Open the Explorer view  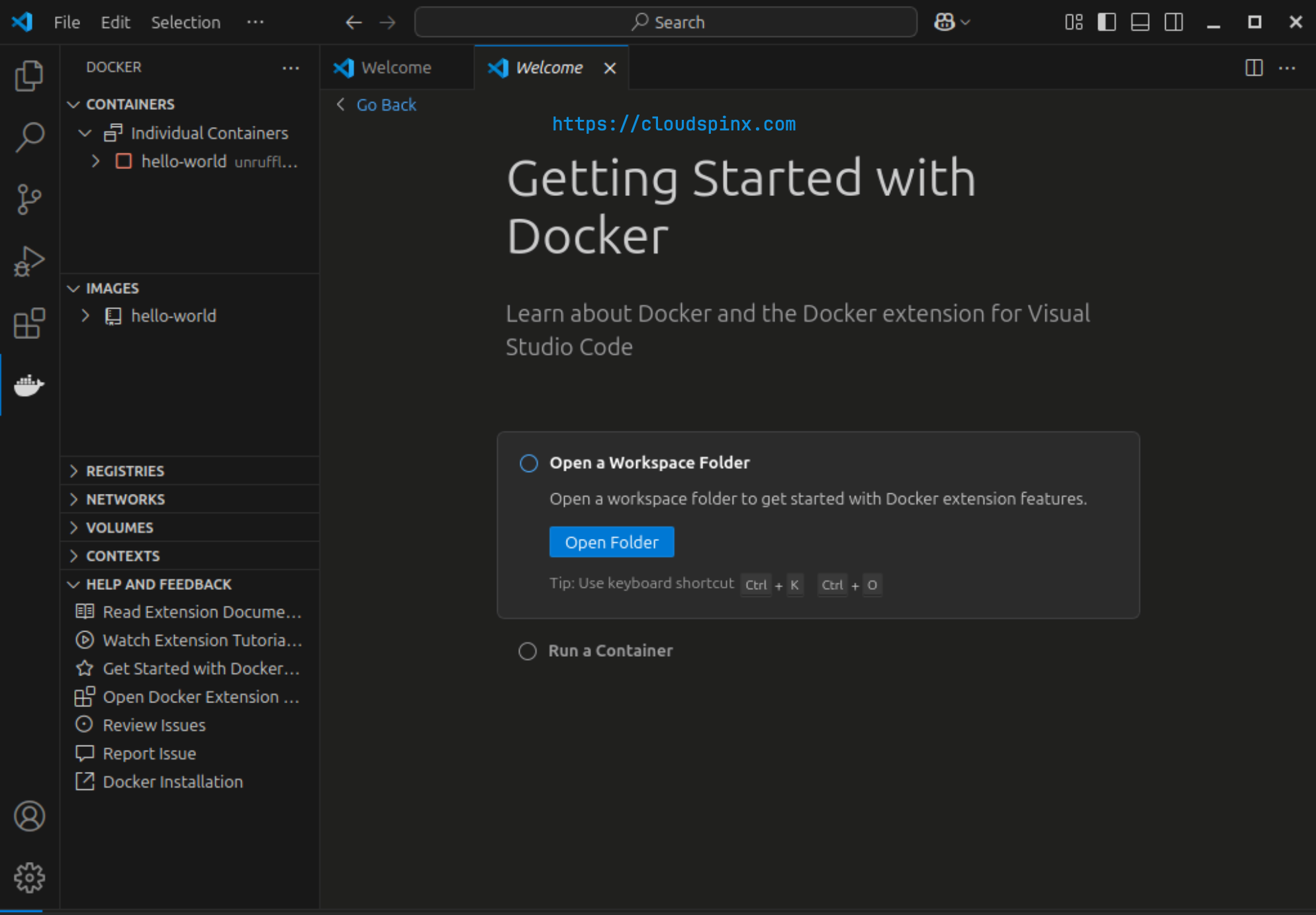[x=29, y=75]
